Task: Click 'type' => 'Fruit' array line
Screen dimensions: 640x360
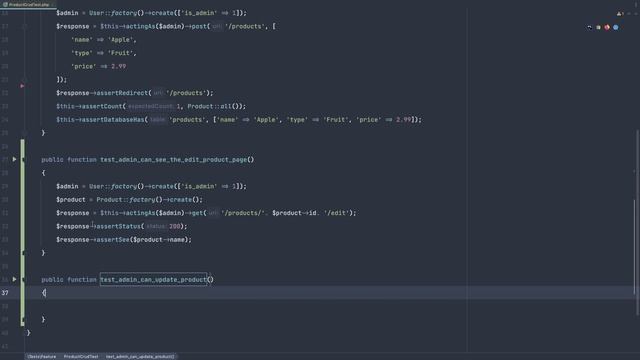Action: pos(104,53)
